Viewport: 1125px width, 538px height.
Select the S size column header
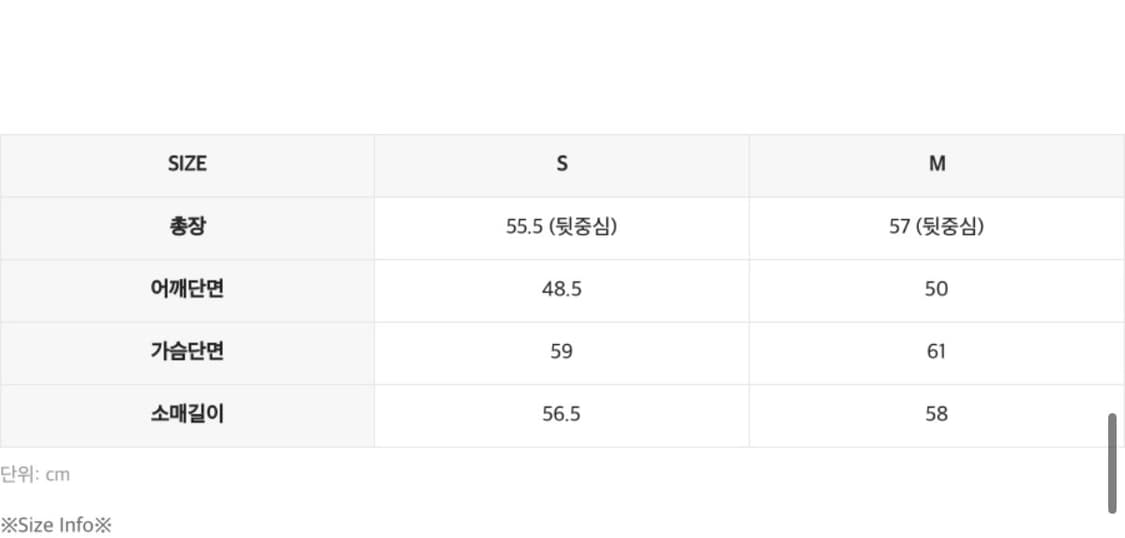point(561,165)
